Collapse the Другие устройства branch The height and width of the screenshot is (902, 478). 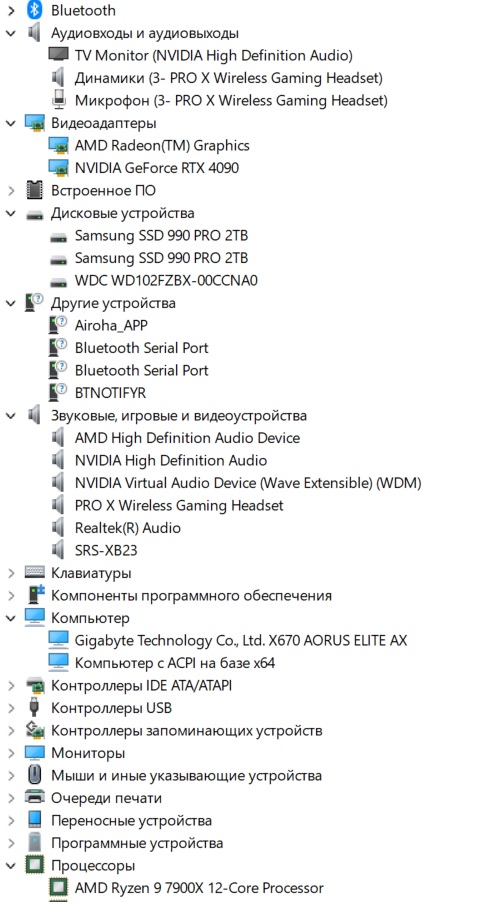10,303
